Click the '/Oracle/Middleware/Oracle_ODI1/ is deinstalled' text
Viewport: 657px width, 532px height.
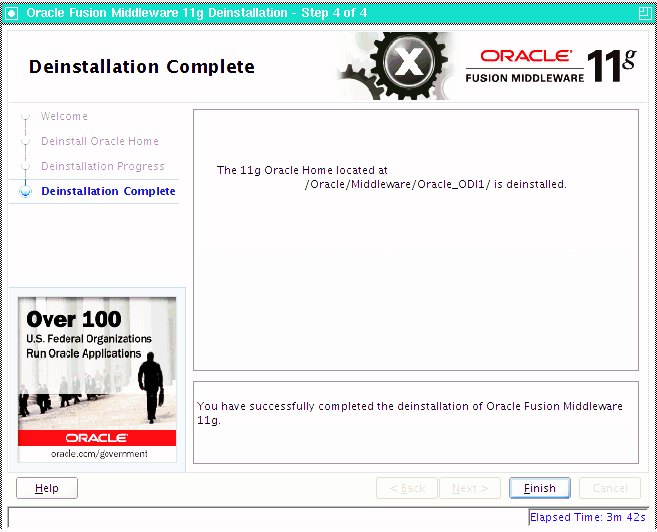[x=435, y=184]
